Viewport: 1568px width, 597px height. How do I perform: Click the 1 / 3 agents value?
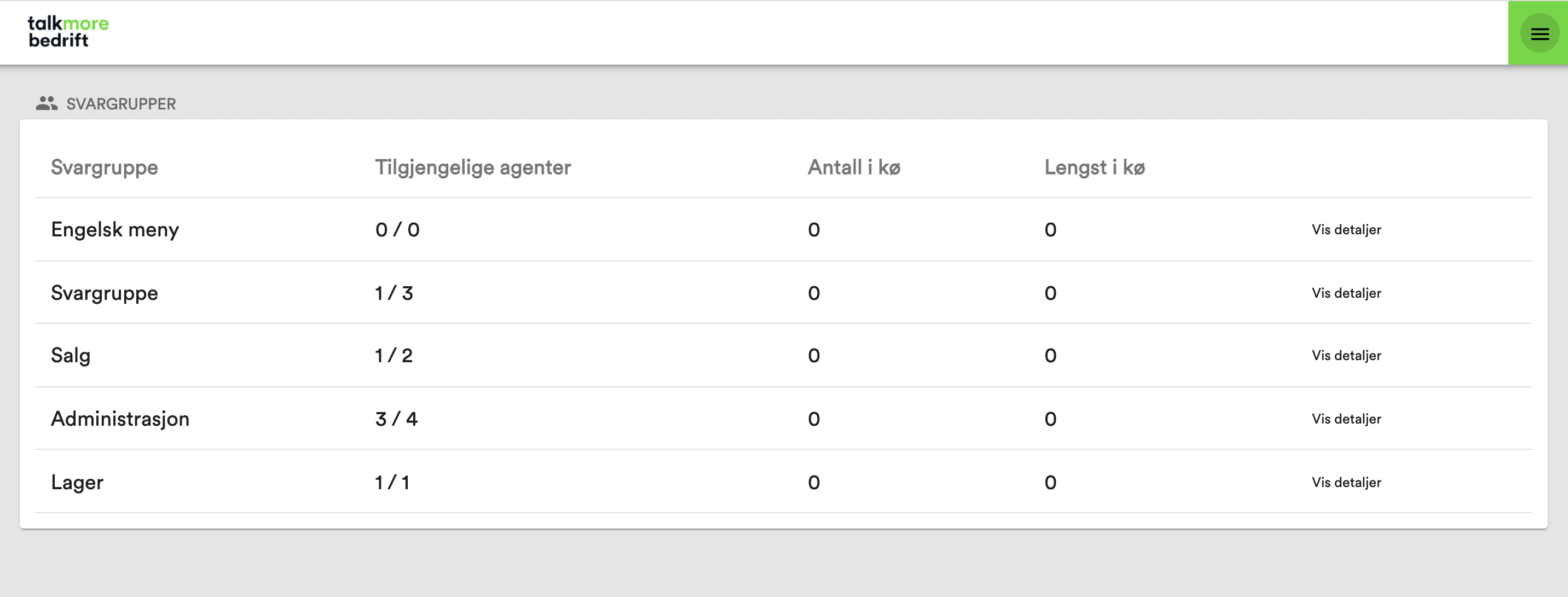(394, 293)
